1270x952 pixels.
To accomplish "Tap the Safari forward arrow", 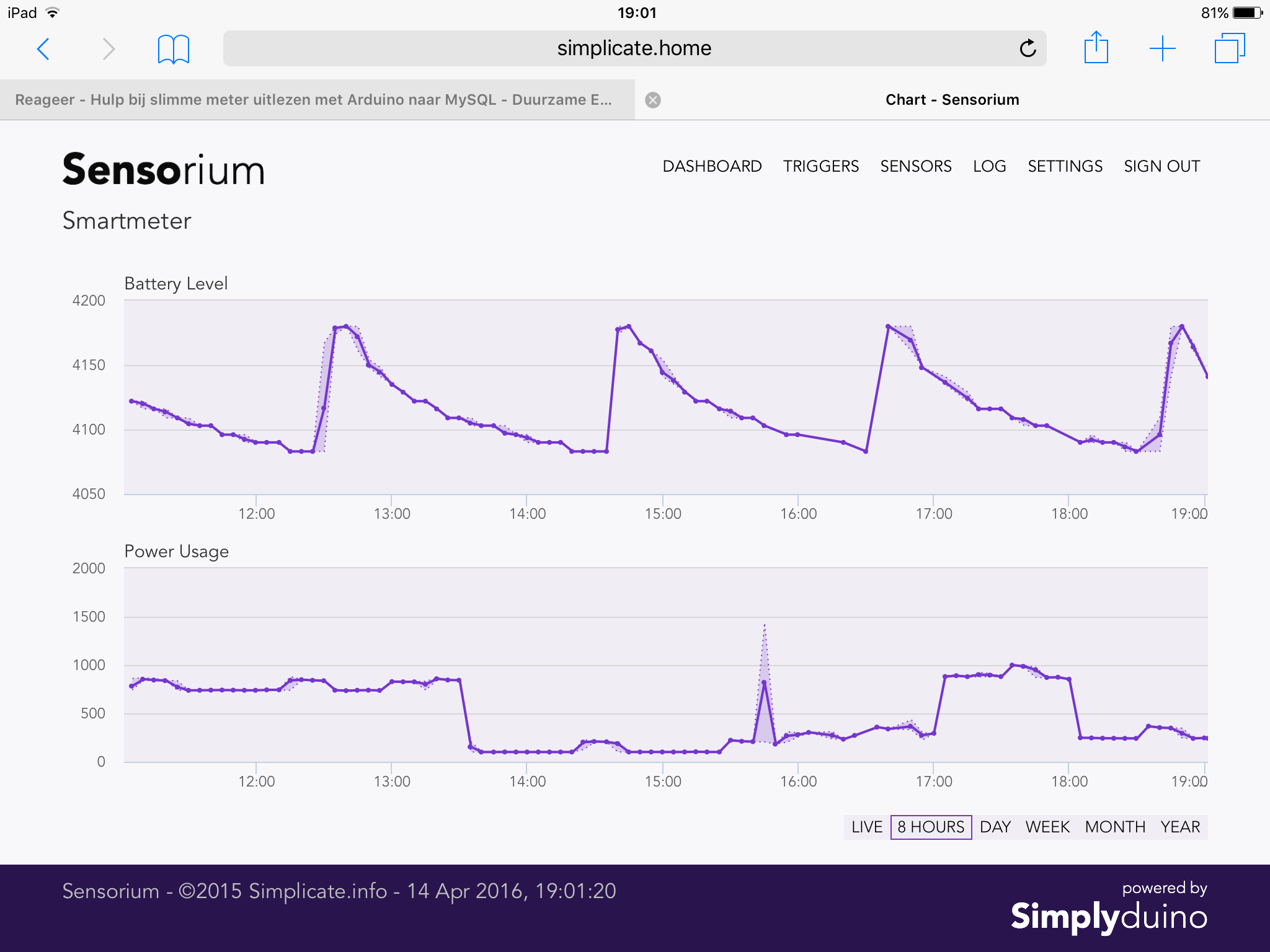I will [x=109, y=48].
